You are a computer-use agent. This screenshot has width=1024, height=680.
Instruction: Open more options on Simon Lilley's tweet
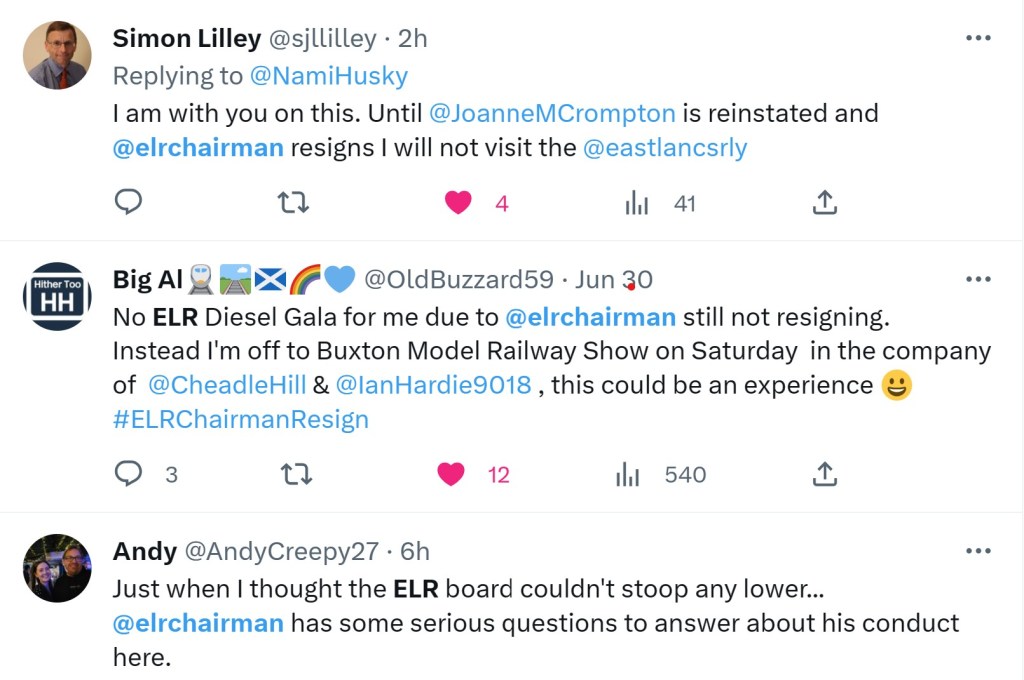(977, 38)
